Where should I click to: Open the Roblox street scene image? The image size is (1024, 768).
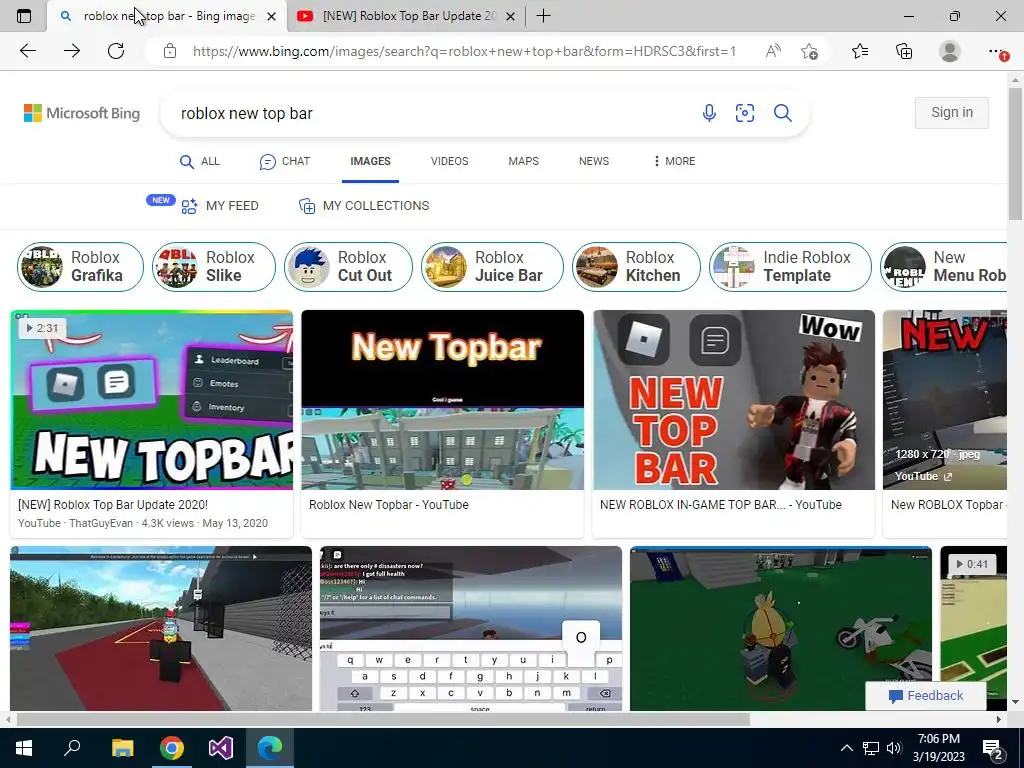[161, 628]
